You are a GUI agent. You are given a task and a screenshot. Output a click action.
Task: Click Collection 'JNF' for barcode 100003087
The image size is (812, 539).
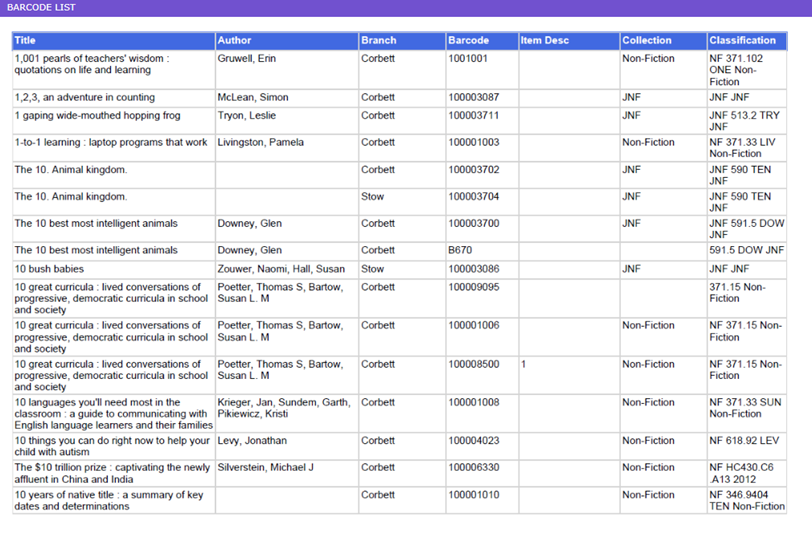point(631,97)
